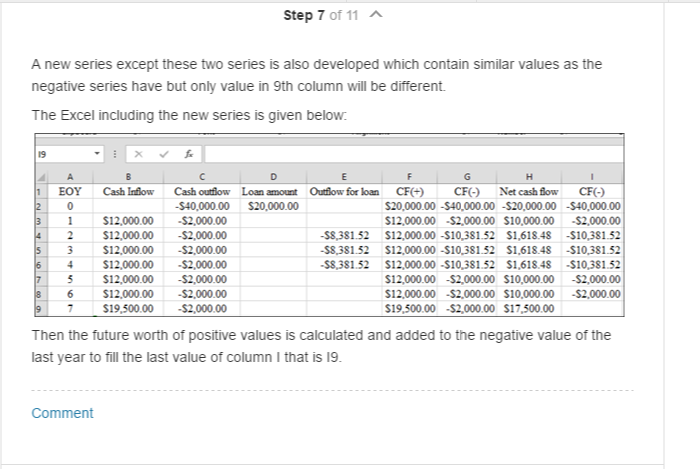Click the EOY value 0 cell
The width and height of the screenshot is (700, 469).
pos(70,206)
